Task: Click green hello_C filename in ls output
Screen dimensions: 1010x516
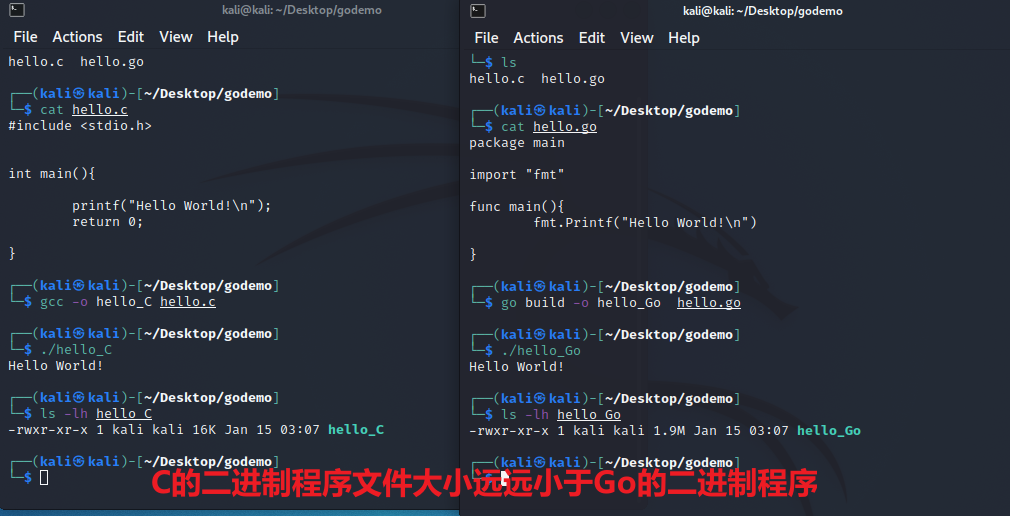Action: 356,430
